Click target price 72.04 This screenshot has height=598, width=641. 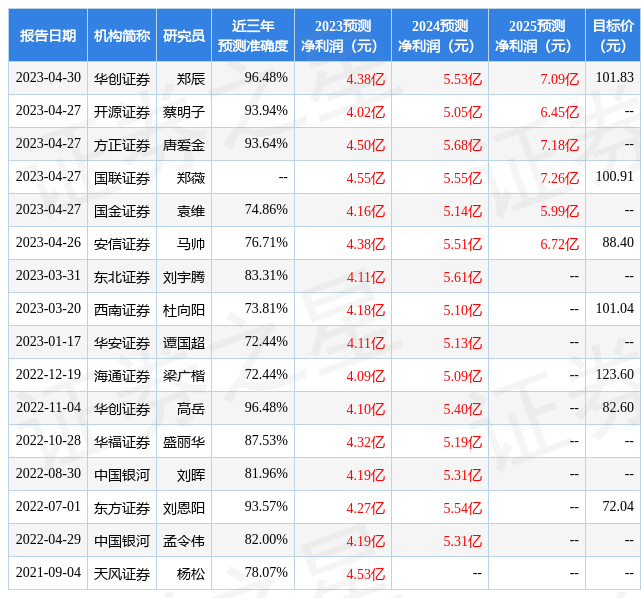pos(618,507)
